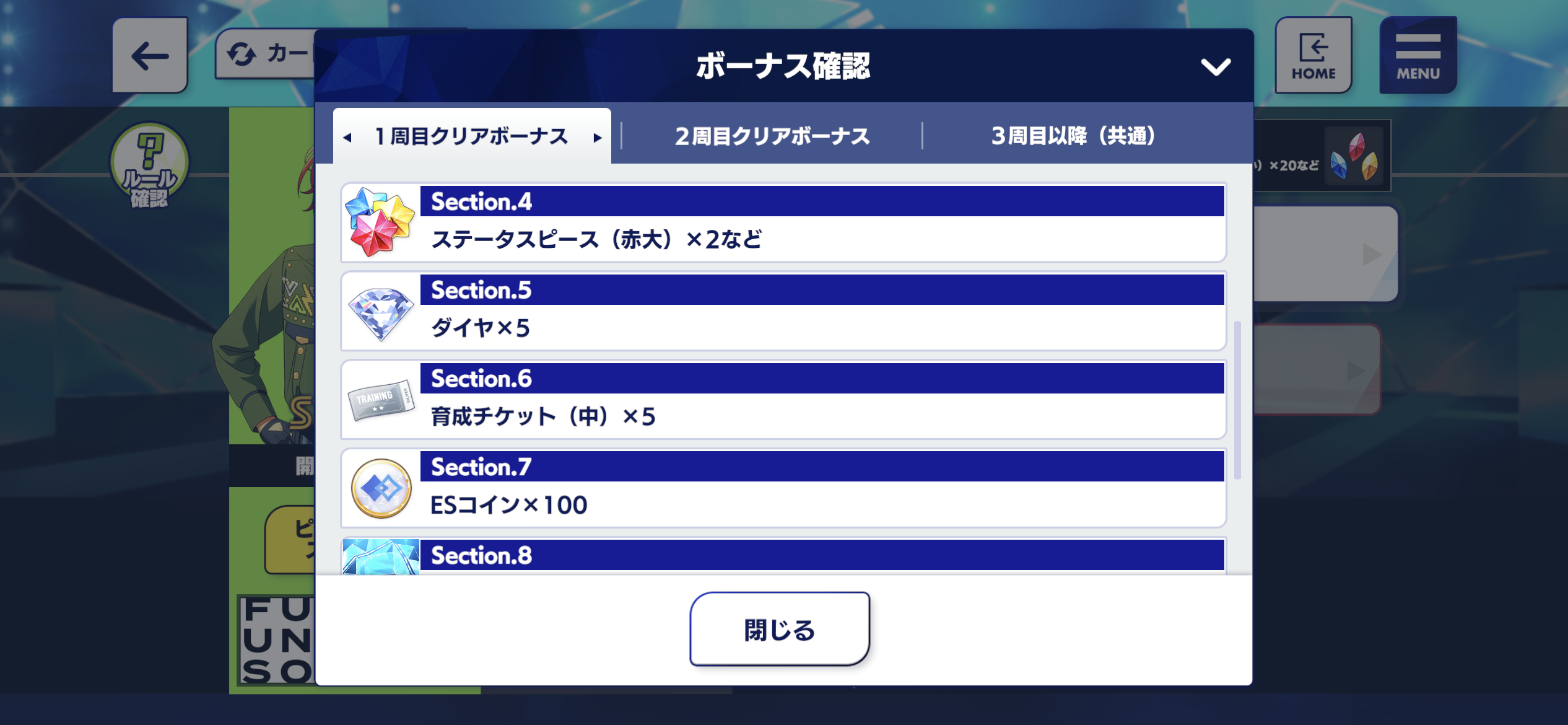Click the Section.6 training ticket icon
The height and width of the screenshot is (725, 1568).
(x=380, y=400)
